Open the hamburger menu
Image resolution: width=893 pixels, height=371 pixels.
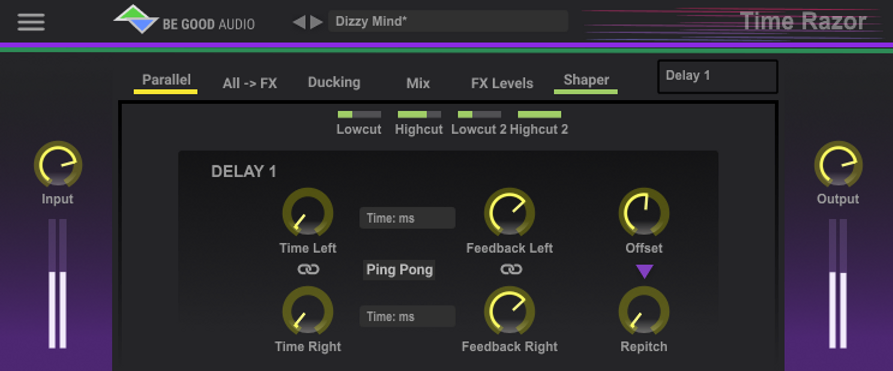(x=31, y=22)
